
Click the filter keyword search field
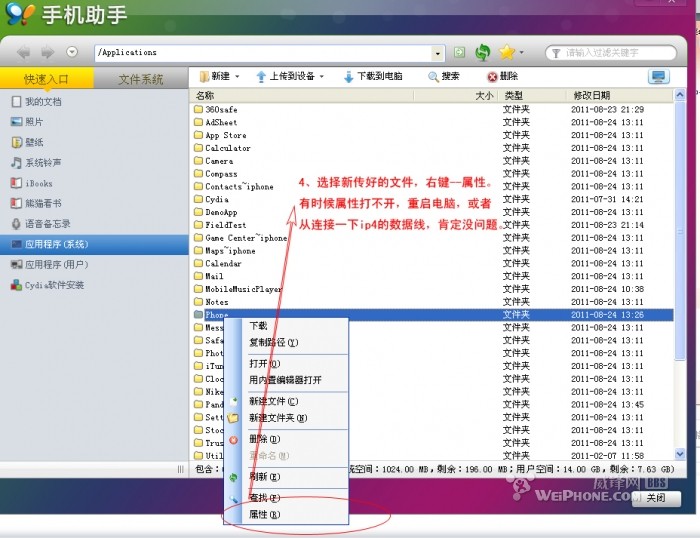click(611, 53)
